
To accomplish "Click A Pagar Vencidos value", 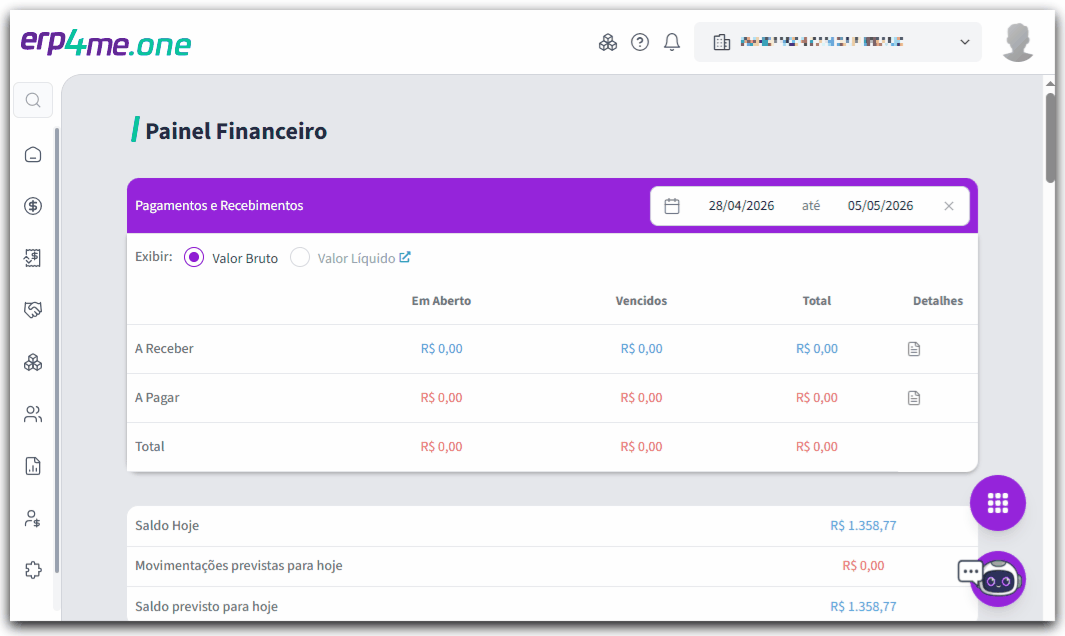I will [641, 398].
